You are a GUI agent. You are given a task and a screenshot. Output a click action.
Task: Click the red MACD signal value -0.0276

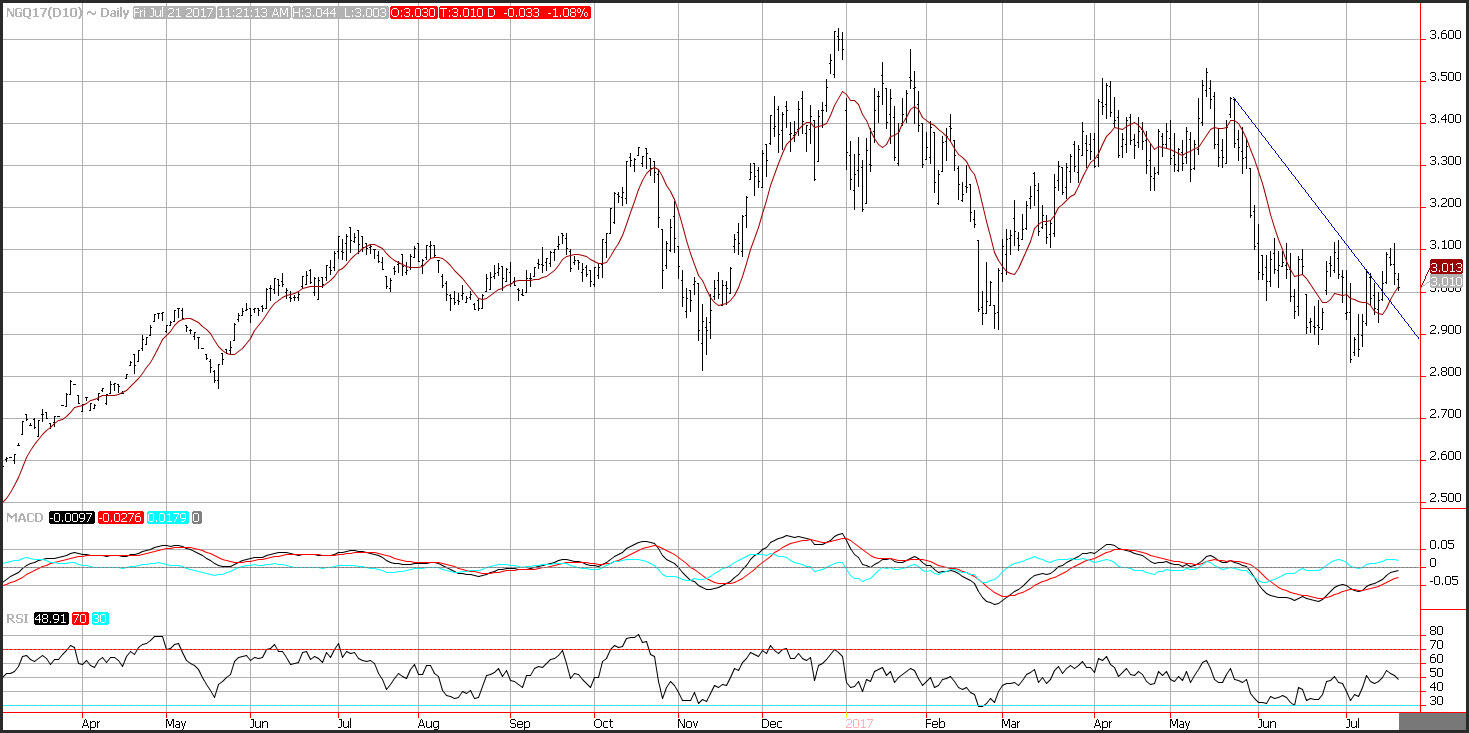(120, 517)
